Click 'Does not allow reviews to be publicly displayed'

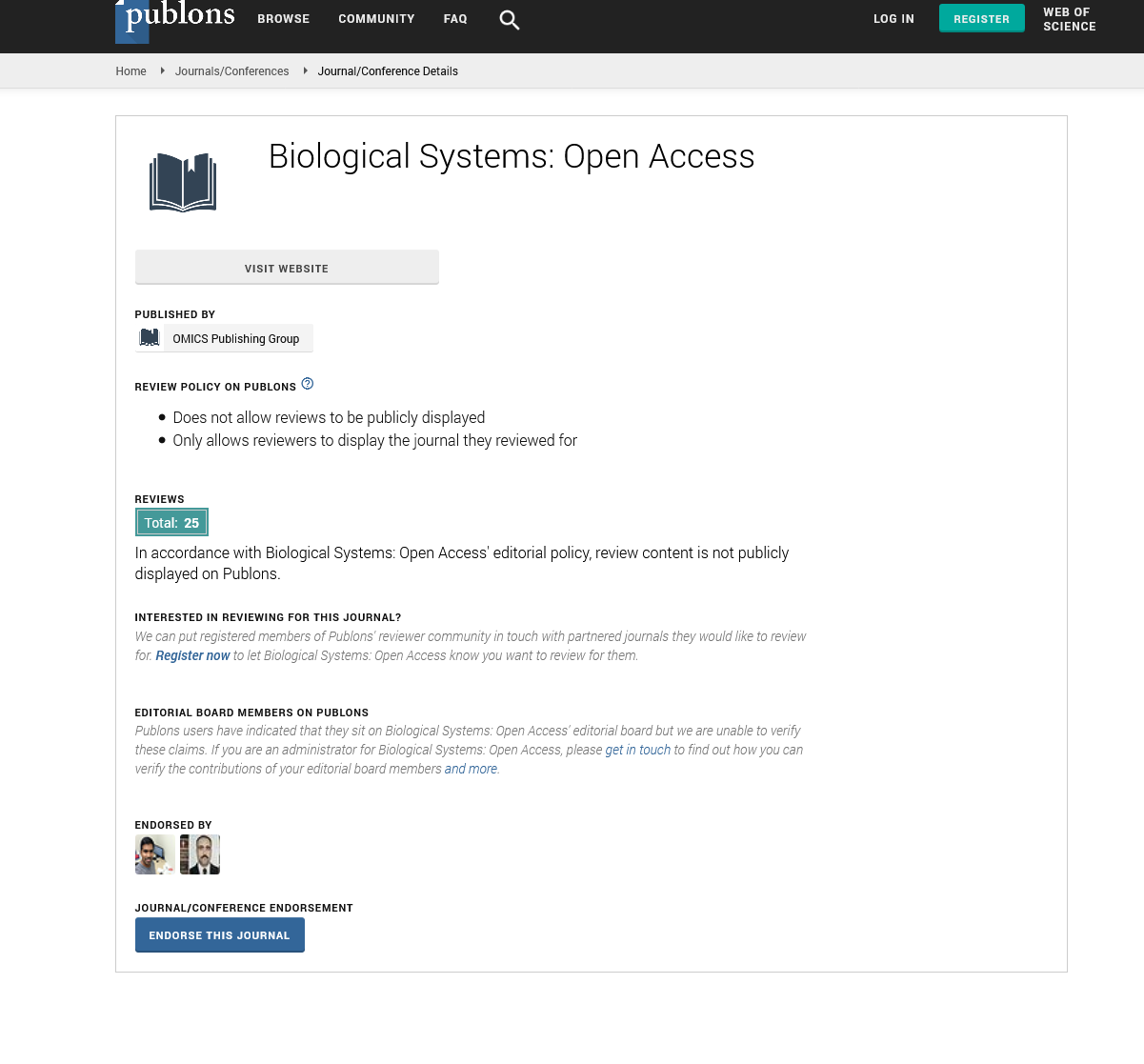(329, 417)
